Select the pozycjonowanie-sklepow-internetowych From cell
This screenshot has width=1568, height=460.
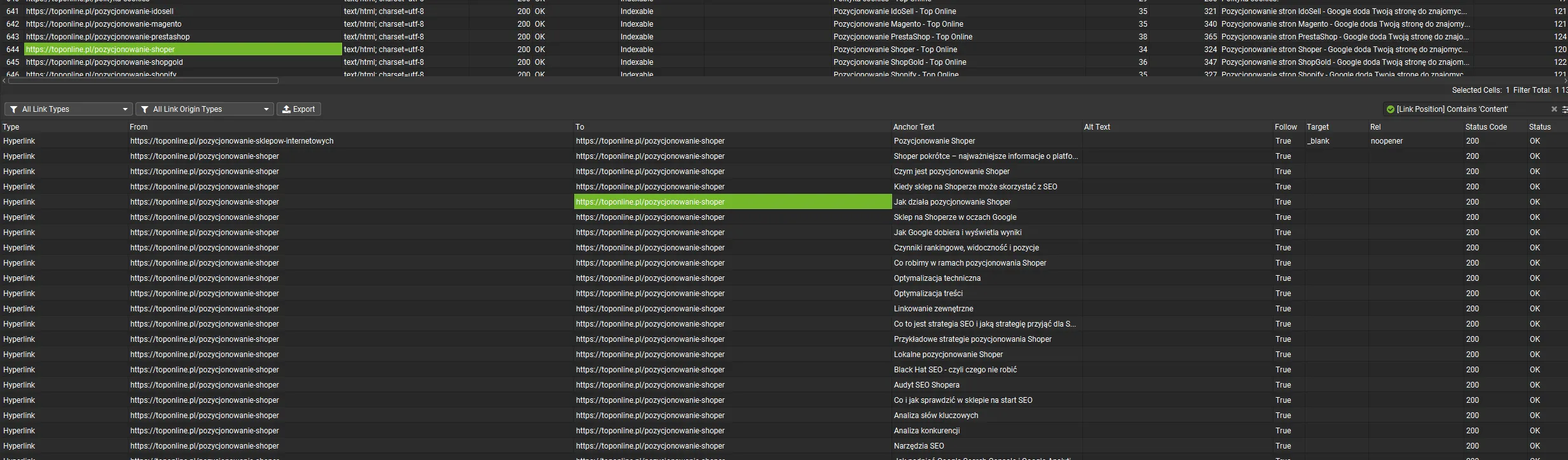(x=231, y=141)
